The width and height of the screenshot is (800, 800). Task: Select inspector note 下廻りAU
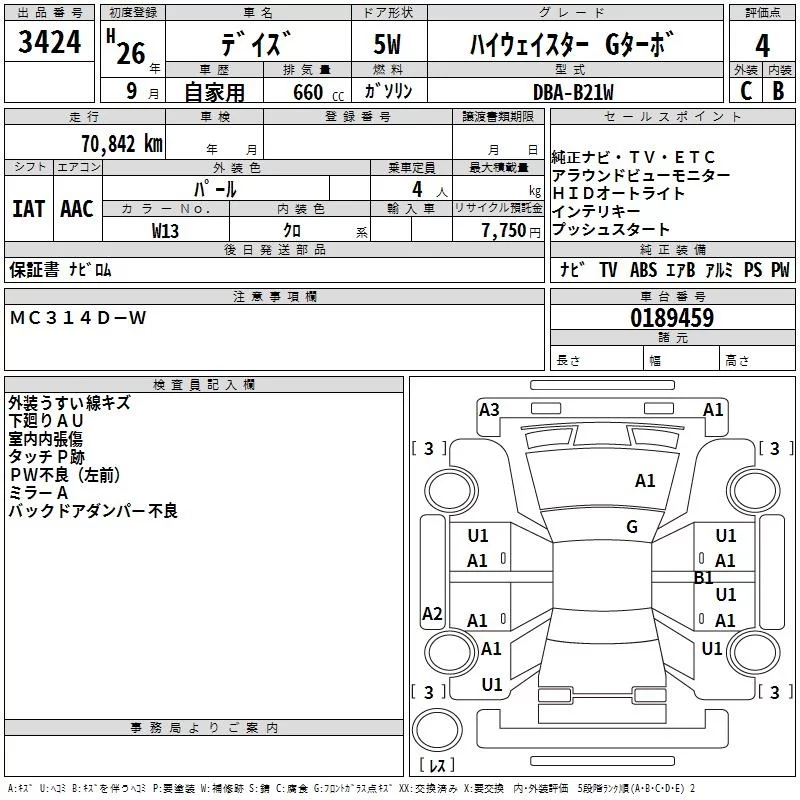pyautogui.click(x=46, y=421)
